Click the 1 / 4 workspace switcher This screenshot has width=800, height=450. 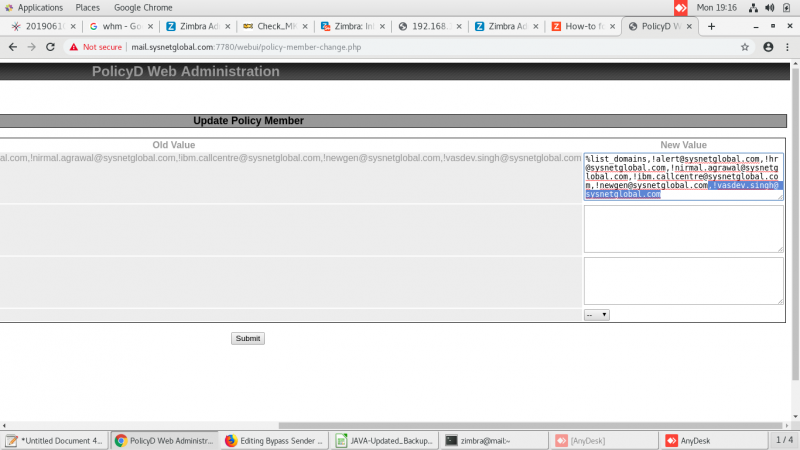tap(784, 440)
